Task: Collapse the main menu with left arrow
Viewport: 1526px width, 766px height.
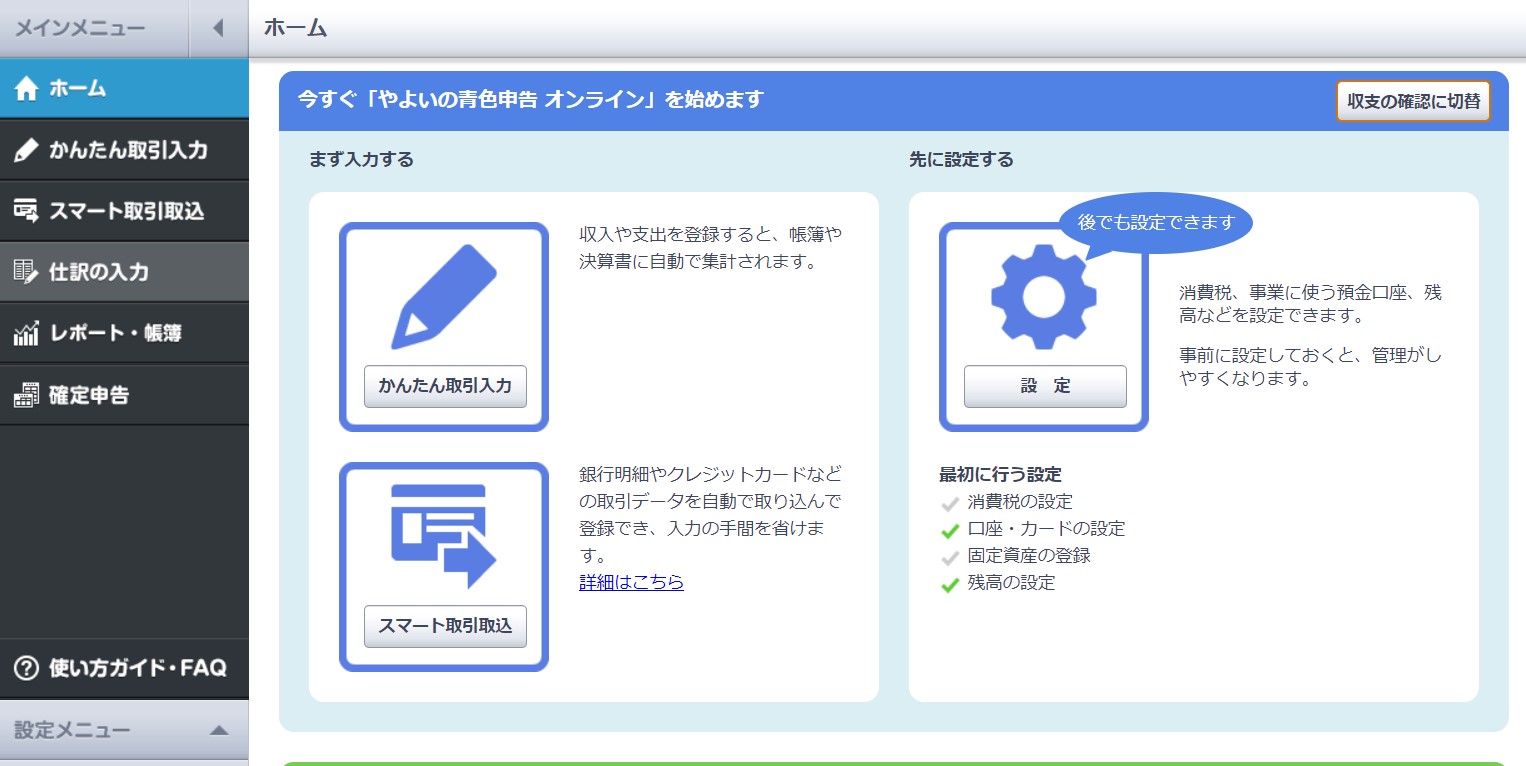Action: pos(218,28)
